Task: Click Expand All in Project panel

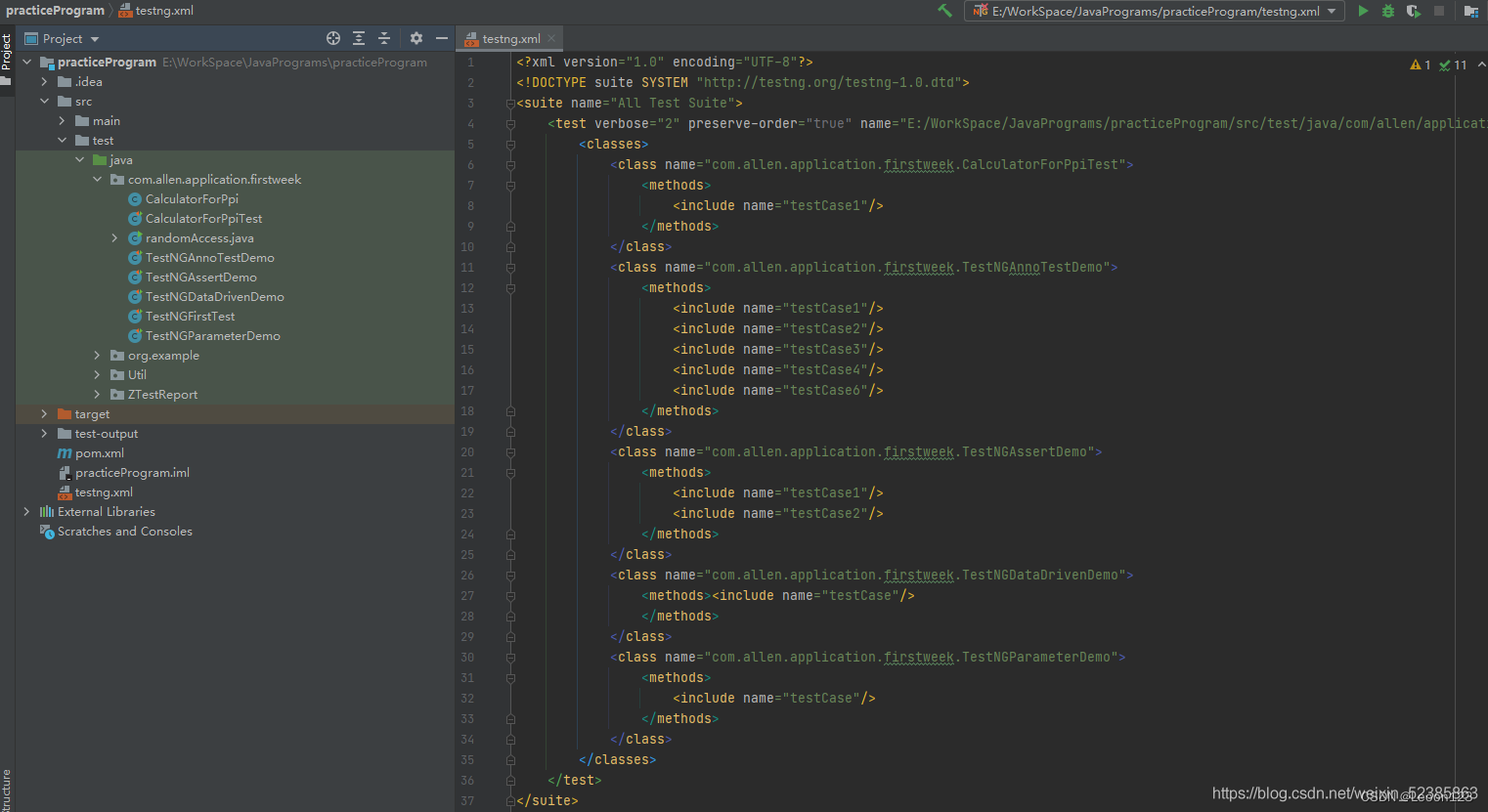Action: point(359,38)
